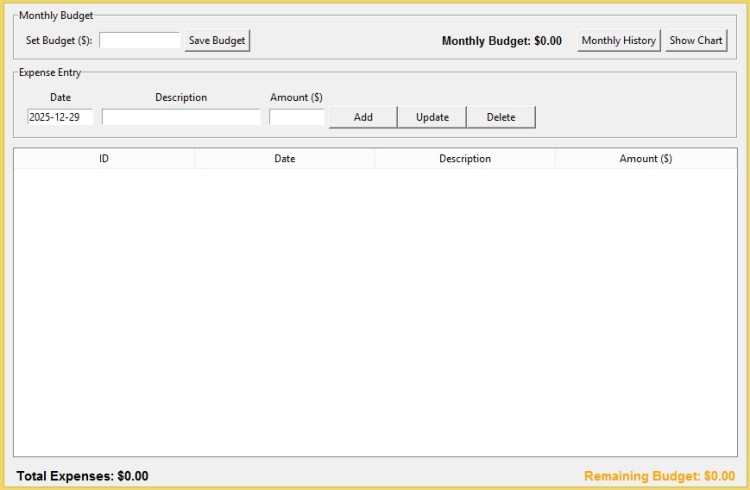Click the "Set Budget ($):" label

[x=59, y=41]
